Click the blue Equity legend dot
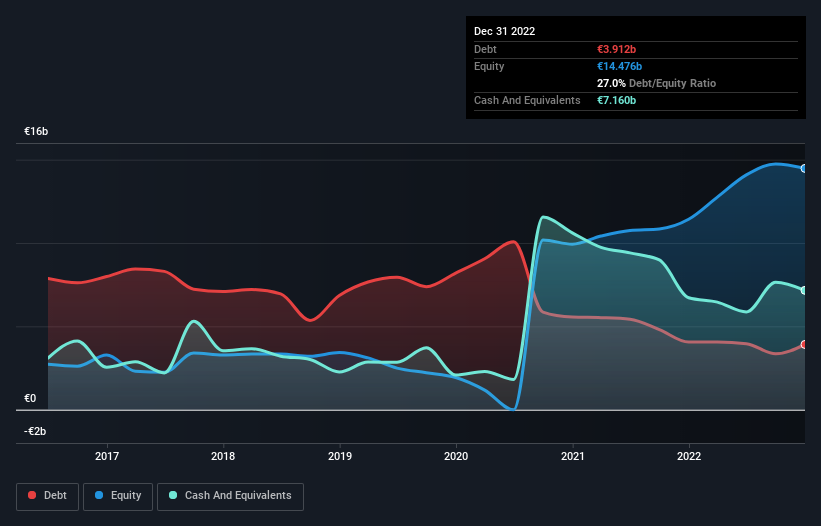The width and height of the screenshot is (821, 526). pyautogui.click(x=99, y=495)
